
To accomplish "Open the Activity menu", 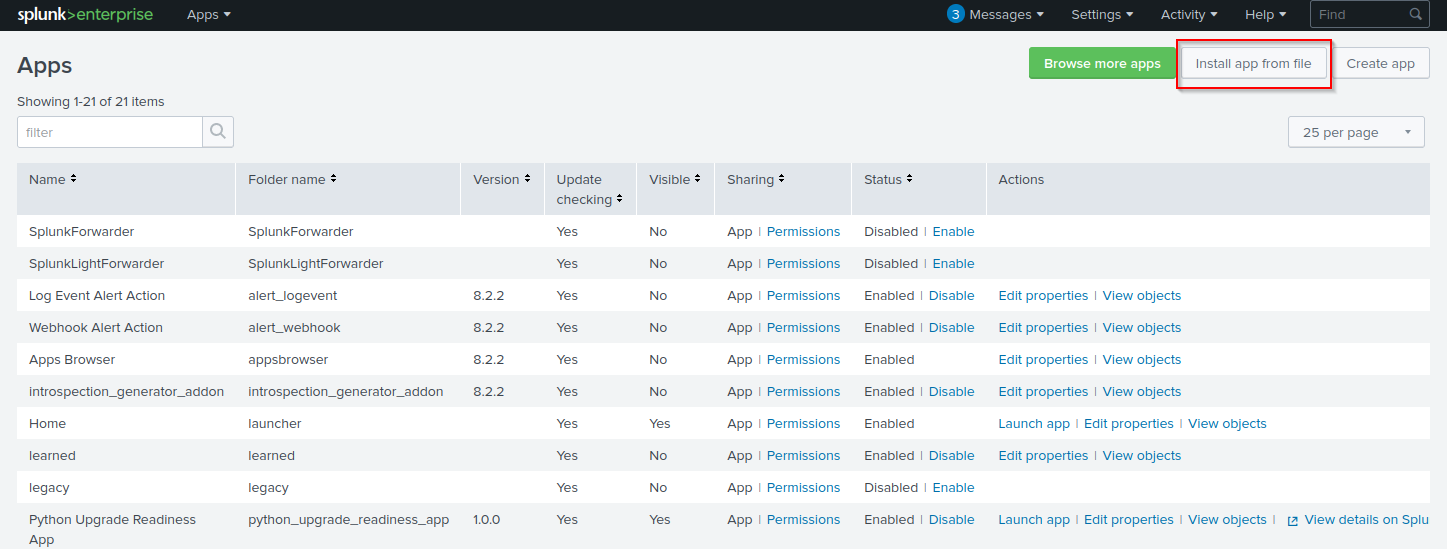I will (x=1189, y=15).
